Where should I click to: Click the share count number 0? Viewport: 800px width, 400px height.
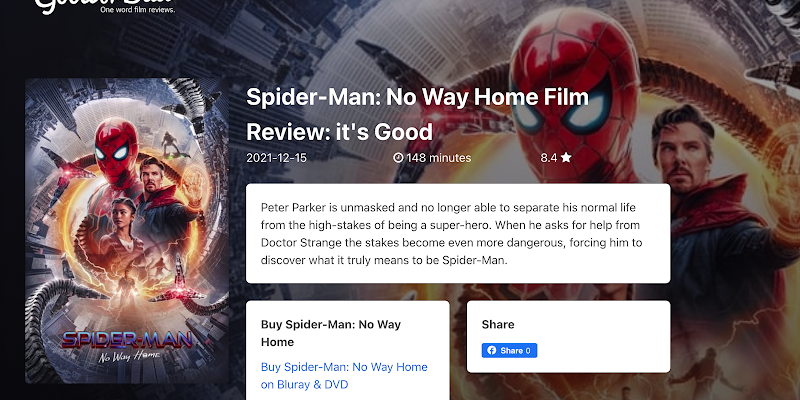528,351
